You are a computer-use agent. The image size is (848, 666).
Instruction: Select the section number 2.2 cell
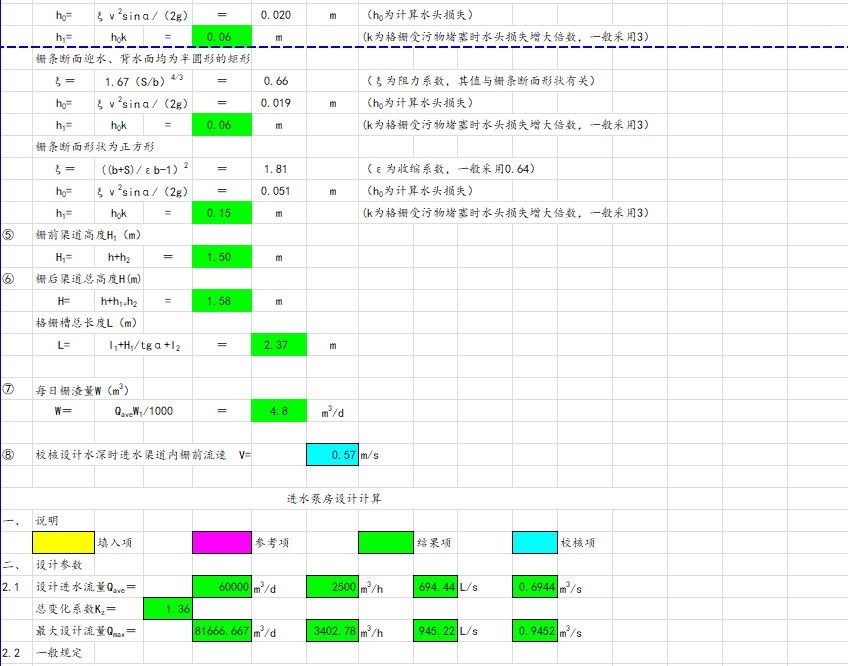(10, 653)
